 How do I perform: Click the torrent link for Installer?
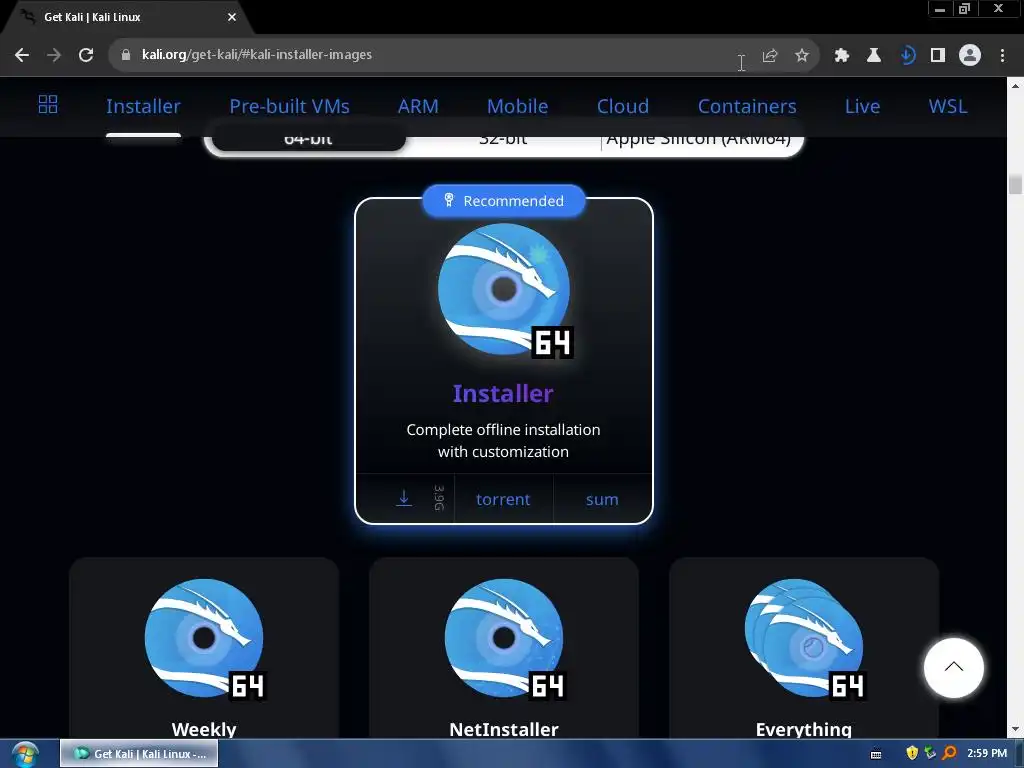[503, 499]
